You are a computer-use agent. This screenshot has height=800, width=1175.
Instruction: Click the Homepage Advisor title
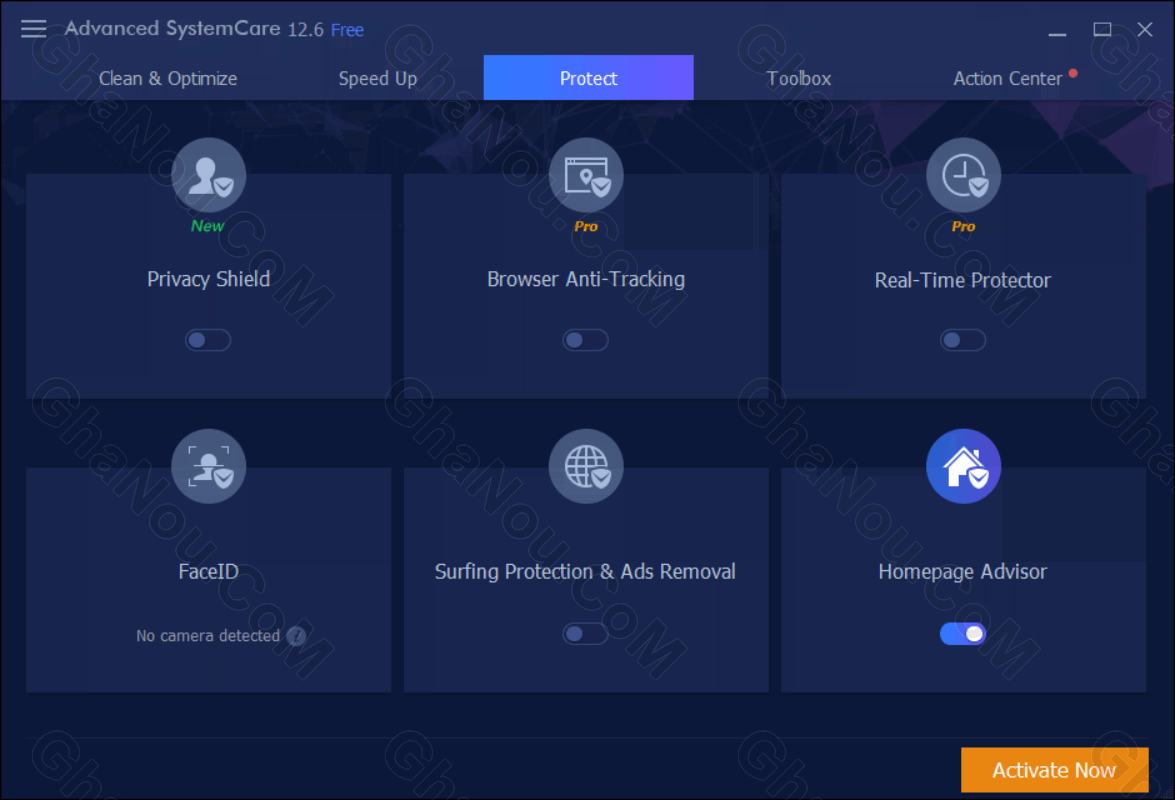pos(963,572)
